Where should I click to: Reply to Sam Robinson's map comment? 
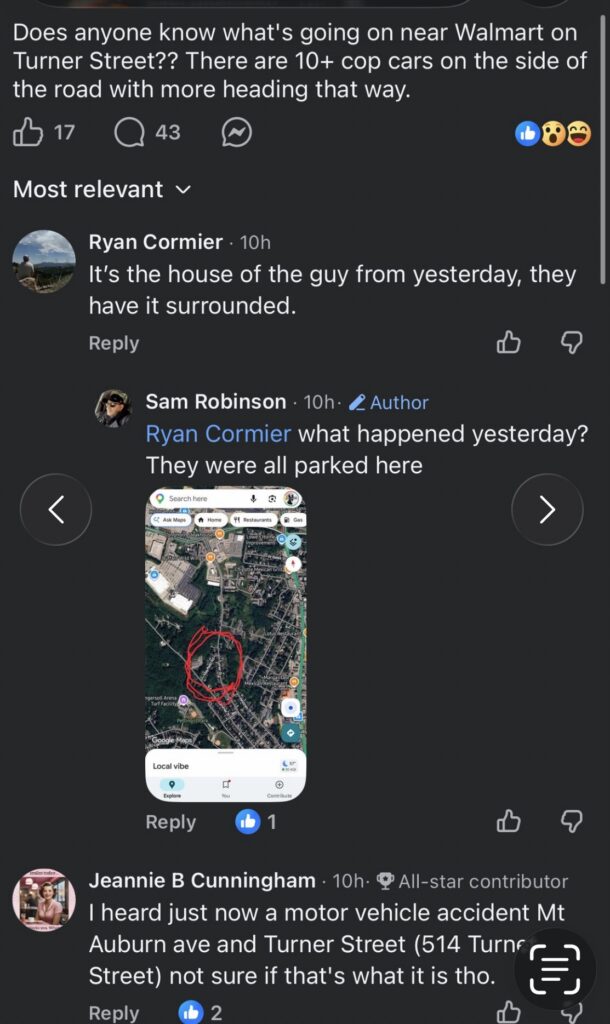click(170, 822)
